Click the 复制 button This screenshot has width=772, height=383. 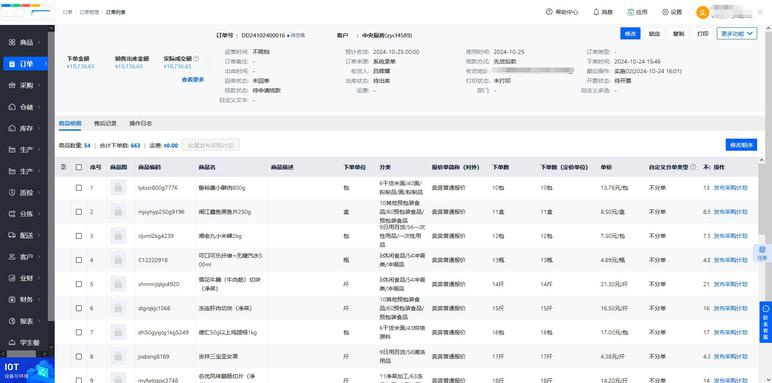pyautogui.click(x=678, y=33)
